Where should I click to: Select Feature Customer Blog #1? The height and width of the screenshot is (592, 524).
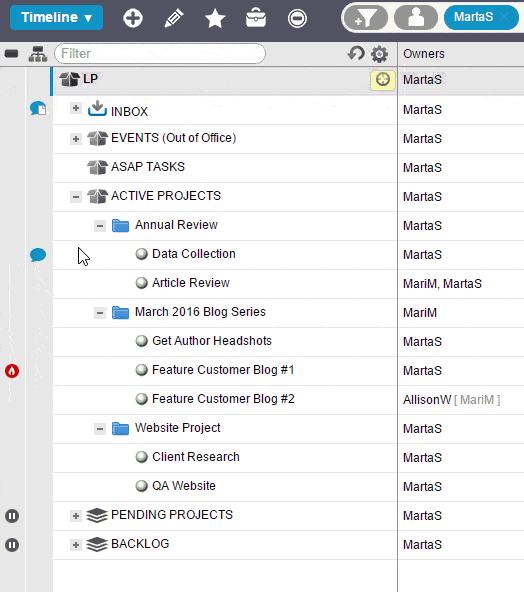pyautogui.click(x=223, y=370)
